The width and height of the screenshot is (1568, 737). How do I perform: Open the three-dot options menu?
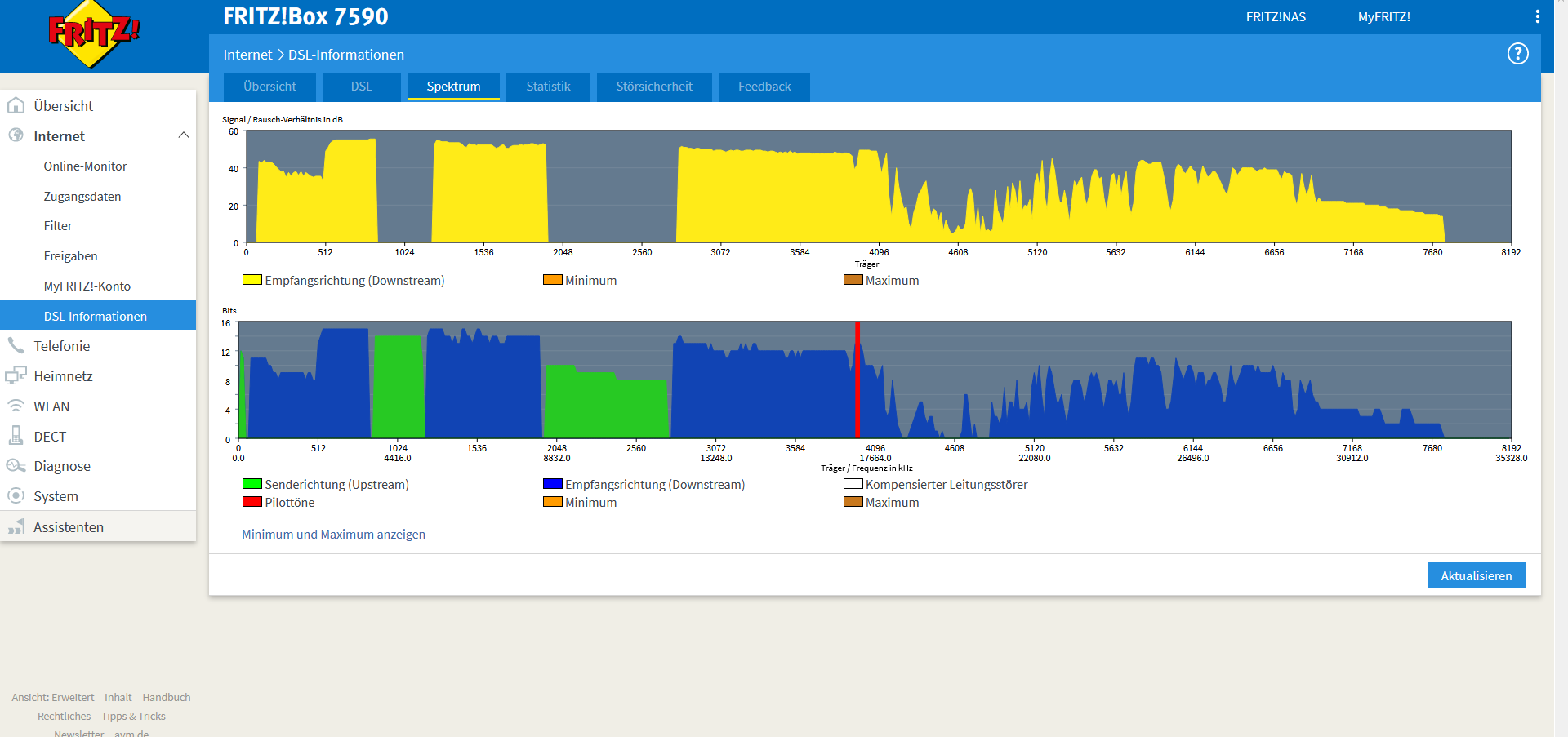[x=1537, y=16]
